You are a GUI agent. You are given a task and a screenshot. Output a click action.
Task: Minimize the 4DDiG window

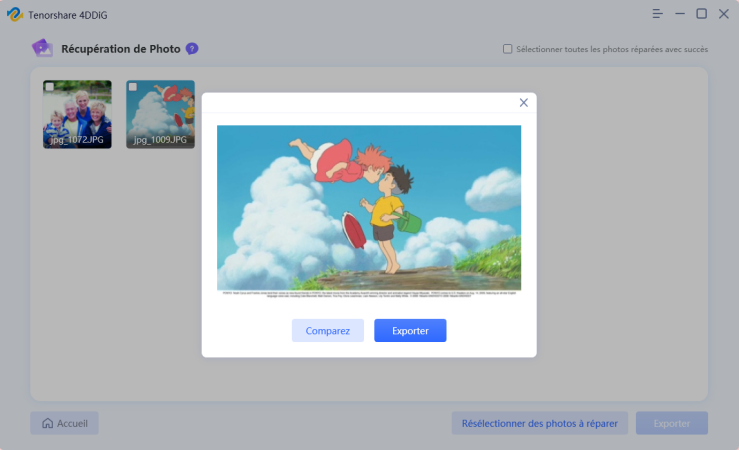680,14
